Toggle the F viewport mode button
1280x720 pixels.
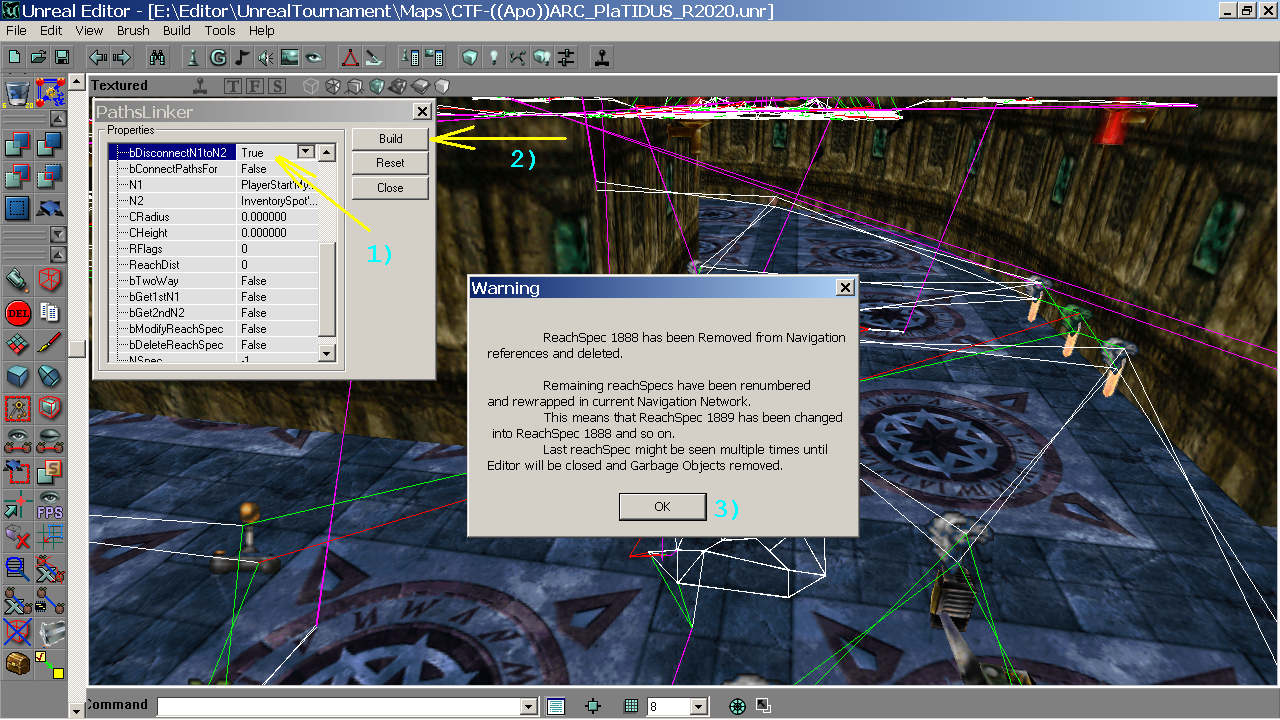(255, 86)
